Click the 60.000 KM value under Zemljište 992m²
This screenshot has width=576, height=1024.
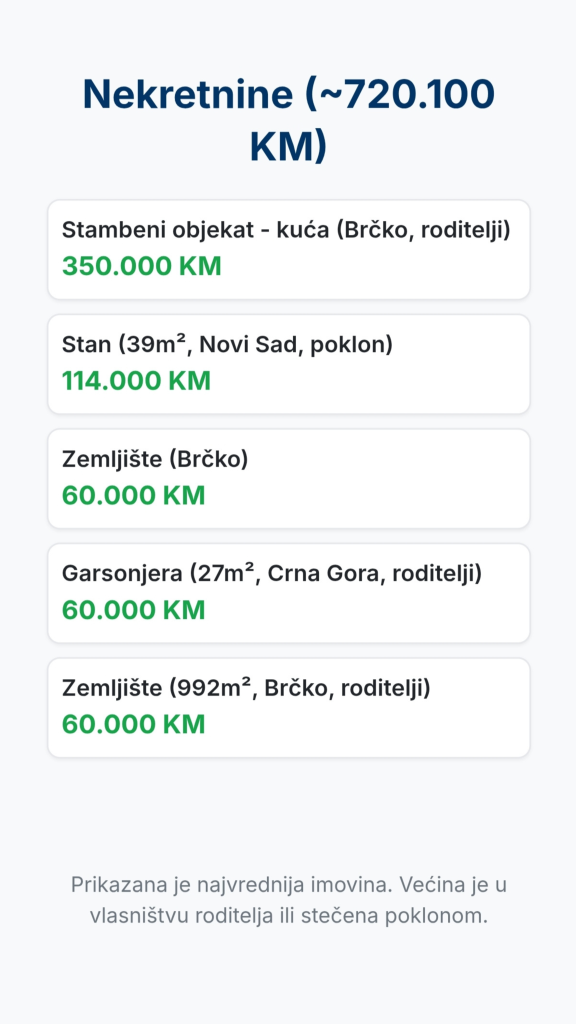(x=134, y=724)
